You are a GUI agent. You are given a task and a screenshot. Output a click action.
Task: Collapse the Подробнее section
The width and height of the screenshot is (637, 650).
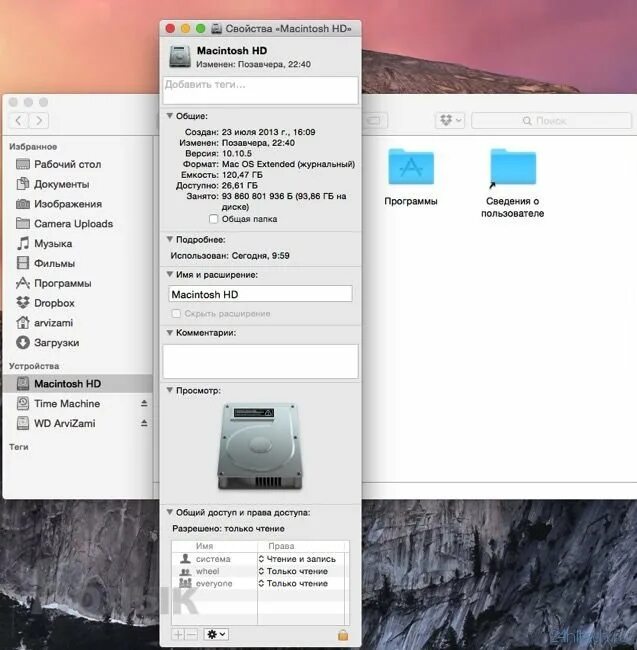point(170,239)
